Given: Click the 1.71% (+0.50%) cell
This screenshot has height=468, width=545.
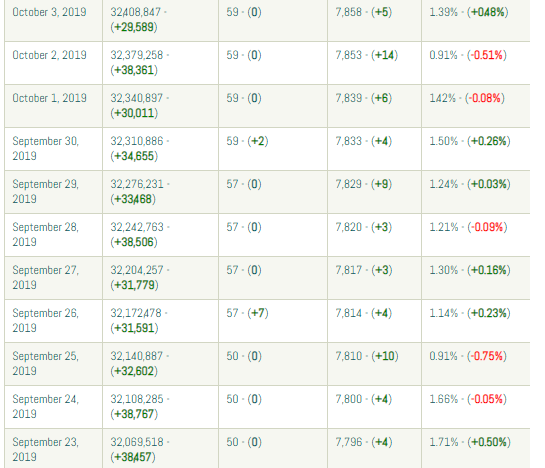Looking at the screenshot, I should (476, 449).
